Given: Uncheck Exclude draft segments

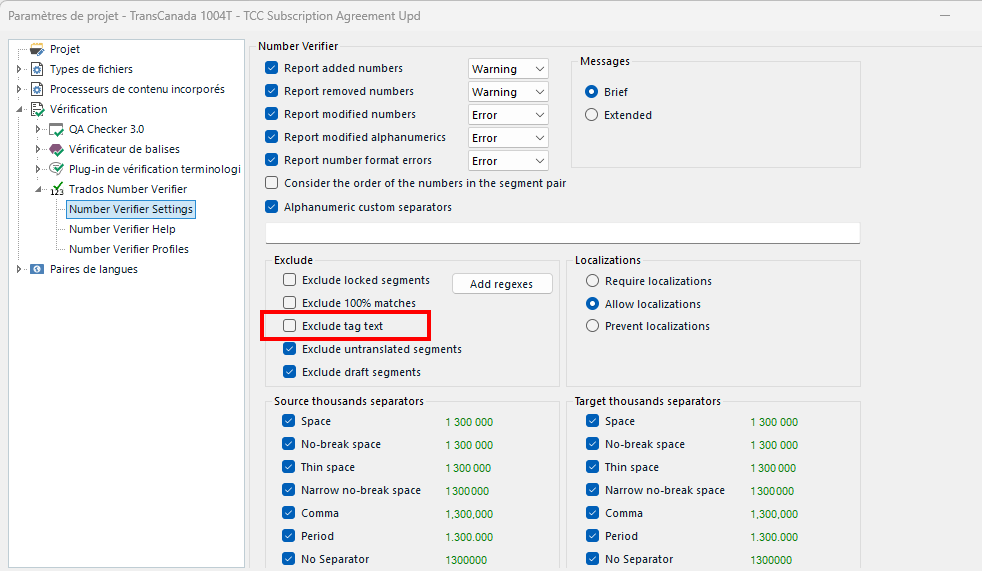Looking at the screenshot, I should 289,372.
